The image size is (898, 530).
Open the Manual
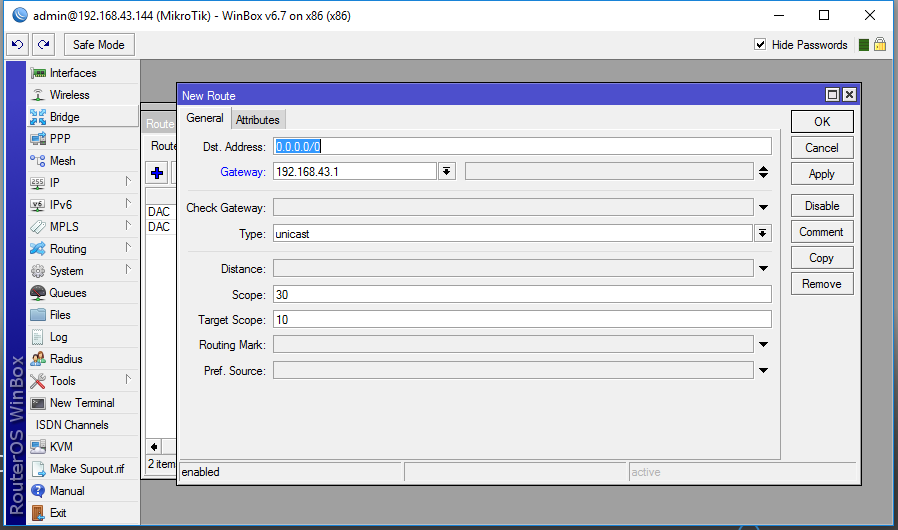(83, 491)
